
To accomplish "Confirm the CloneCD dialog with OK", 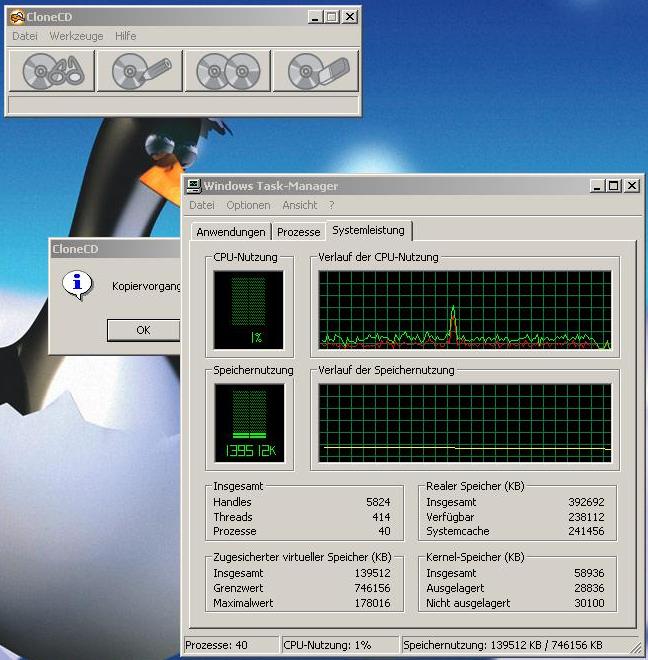I will click(x=143, y=330).
